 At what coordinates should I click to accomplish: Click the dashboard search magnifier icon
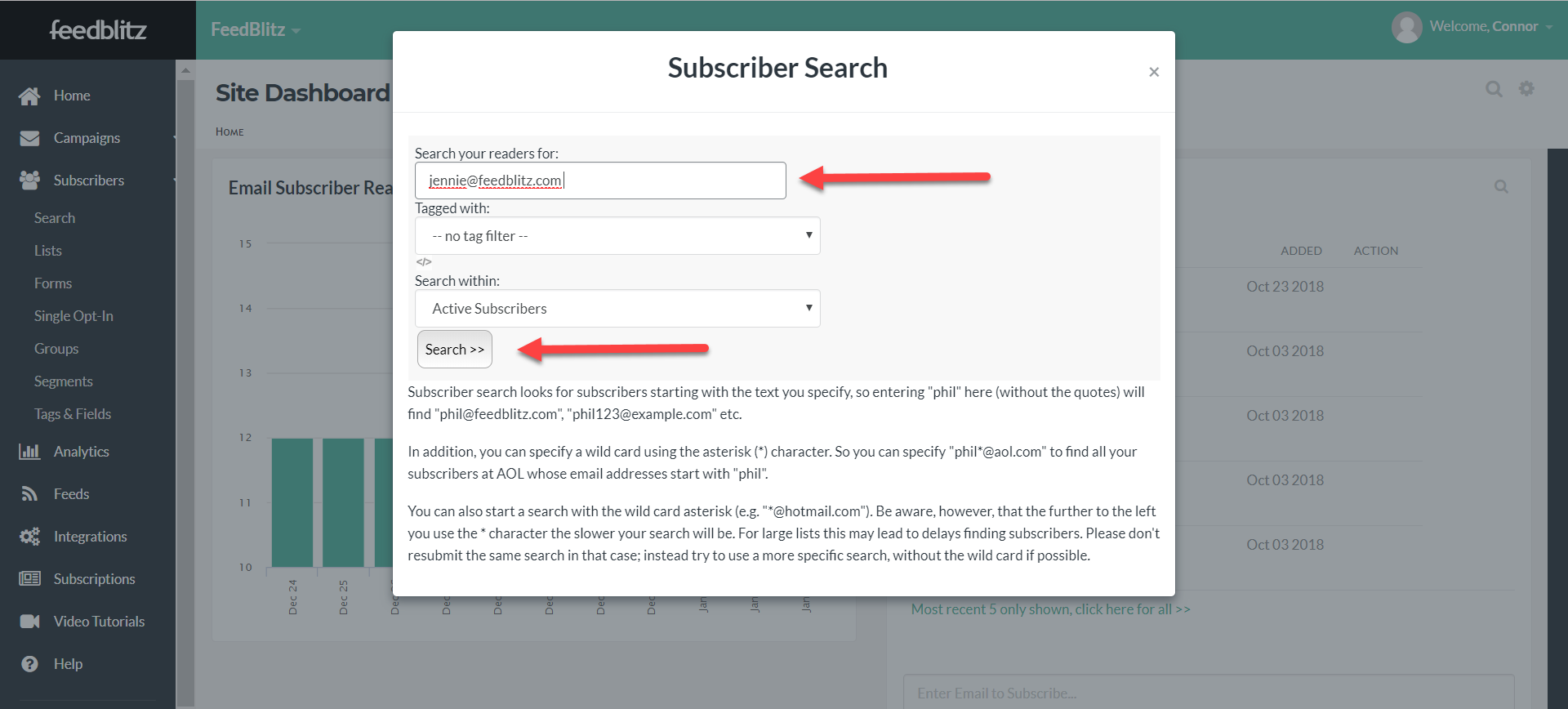click(x=1494, y=89)
